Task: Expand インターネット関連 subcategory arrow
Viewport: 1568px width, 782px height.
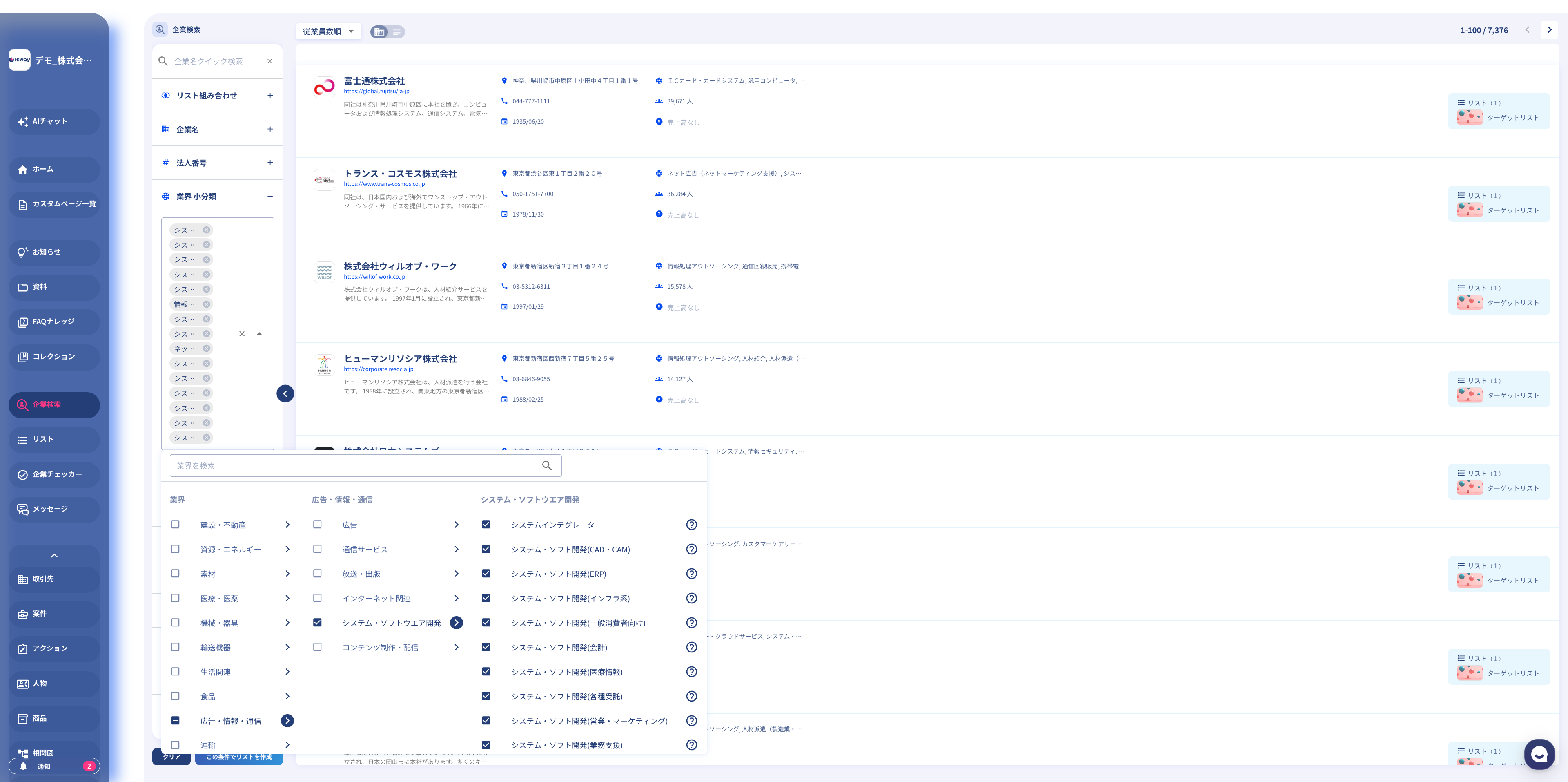Action: tap(456, 598)
